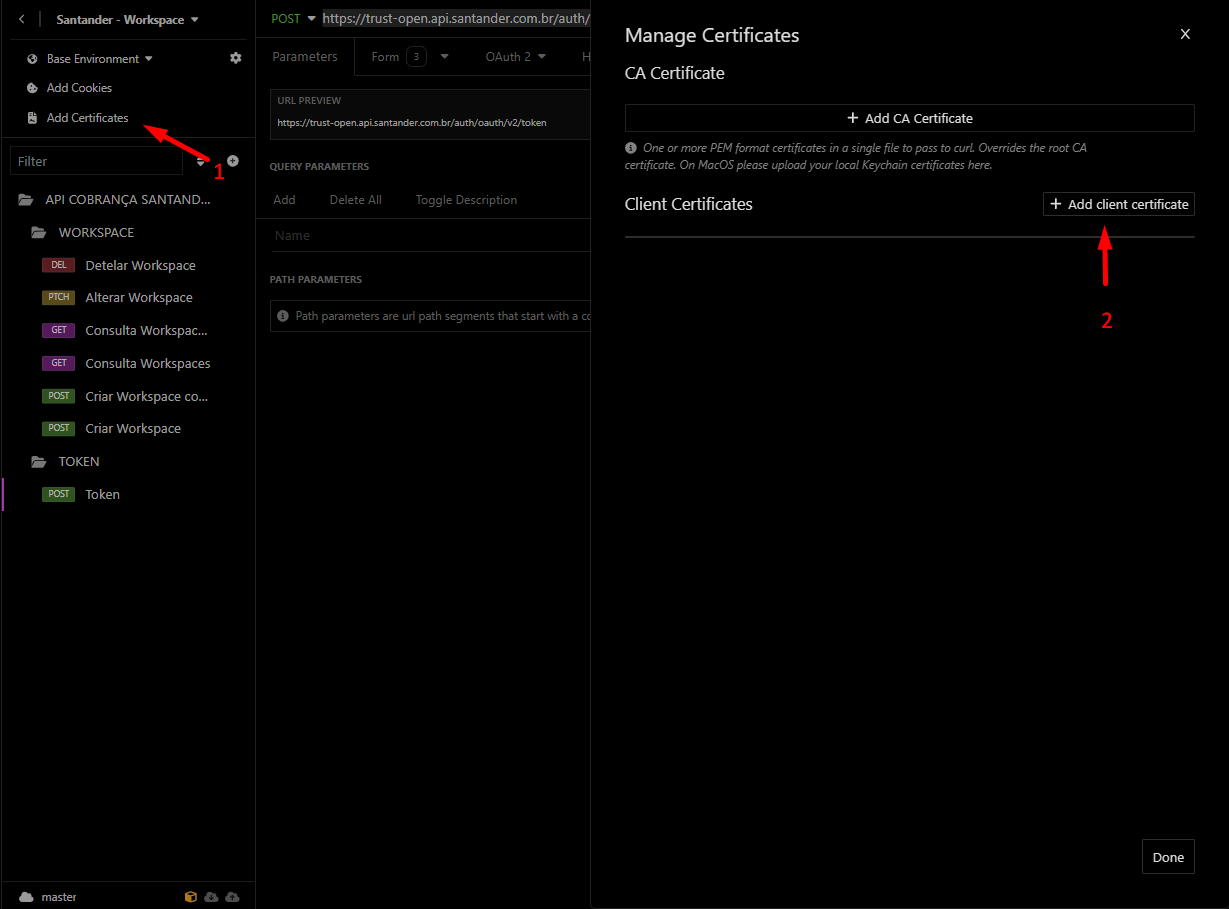
Task: Click Done in Manage Certificates
Action: coord(1168,857)
